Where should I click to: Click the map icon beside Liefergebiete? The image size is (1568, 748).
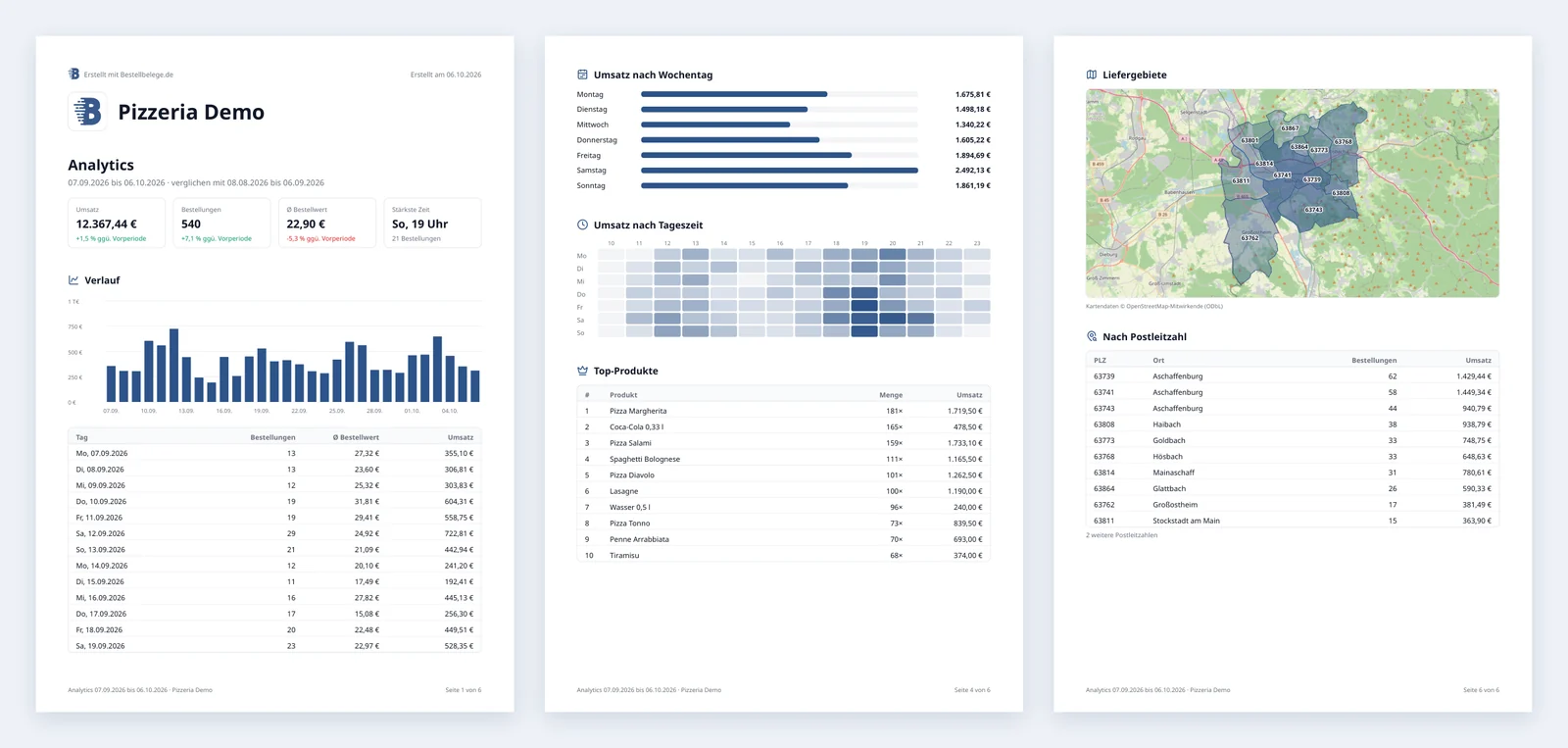click(x=1092, y=75)
